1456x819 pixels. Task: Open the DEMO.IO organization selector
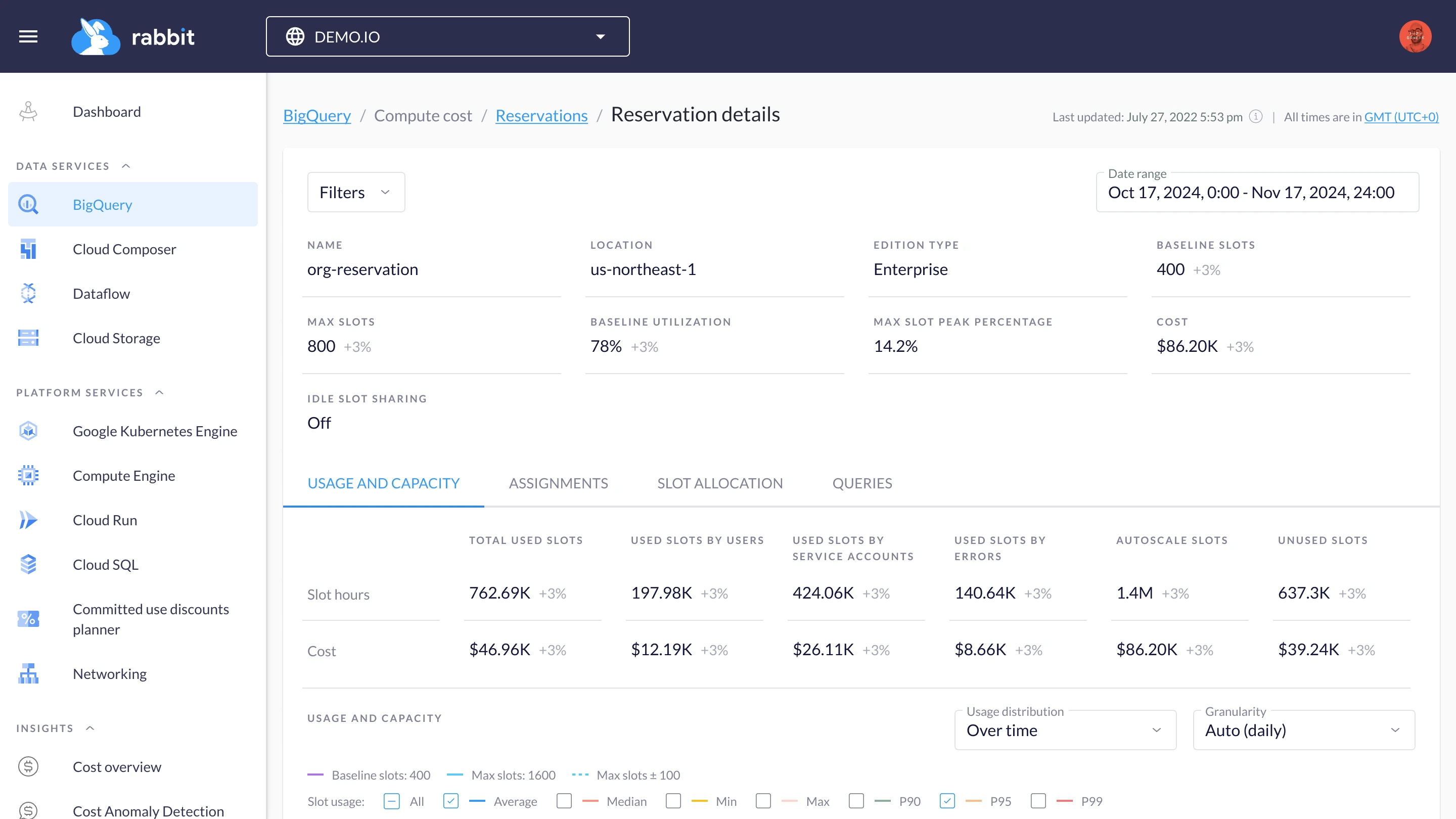tap(447, 37)
